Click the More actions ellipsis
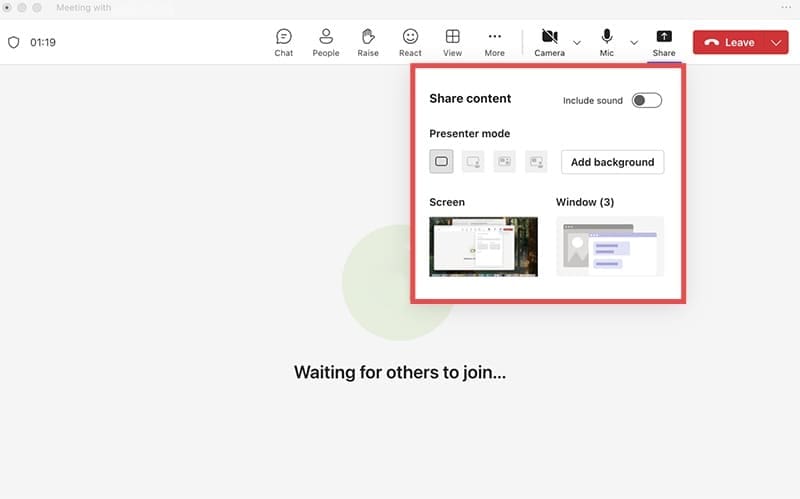The image size is (800, 499). (x=494, y=42)
